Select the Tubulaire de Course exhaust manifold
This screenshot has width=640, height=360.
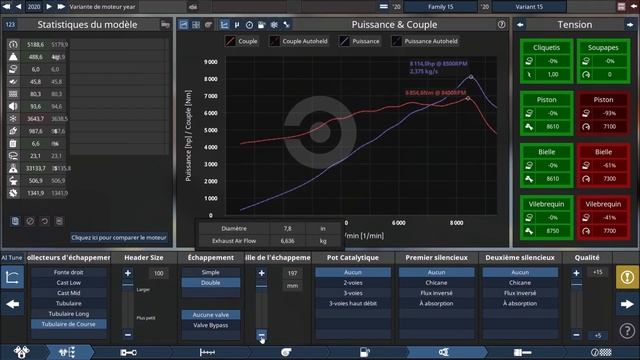(x=69, y=324)
